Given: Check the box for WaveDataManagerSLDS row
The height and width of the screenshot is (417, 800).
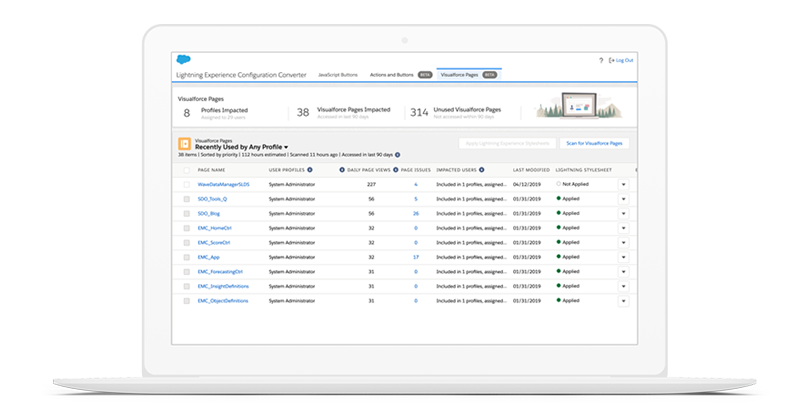Looking at the screenshot, I should [x=186, y=185].
